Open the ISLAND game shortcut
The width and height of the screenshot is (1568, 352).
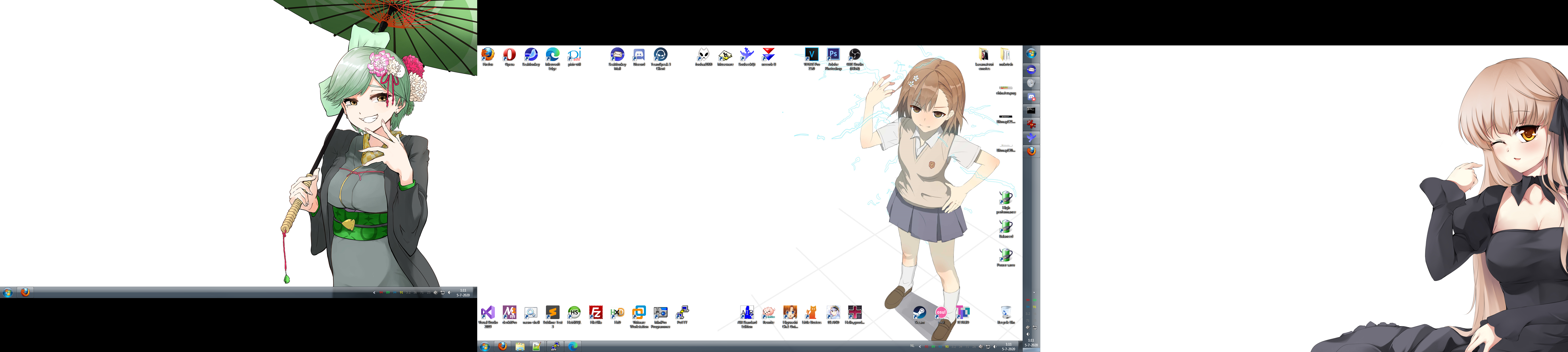click(x=833, y=315)
